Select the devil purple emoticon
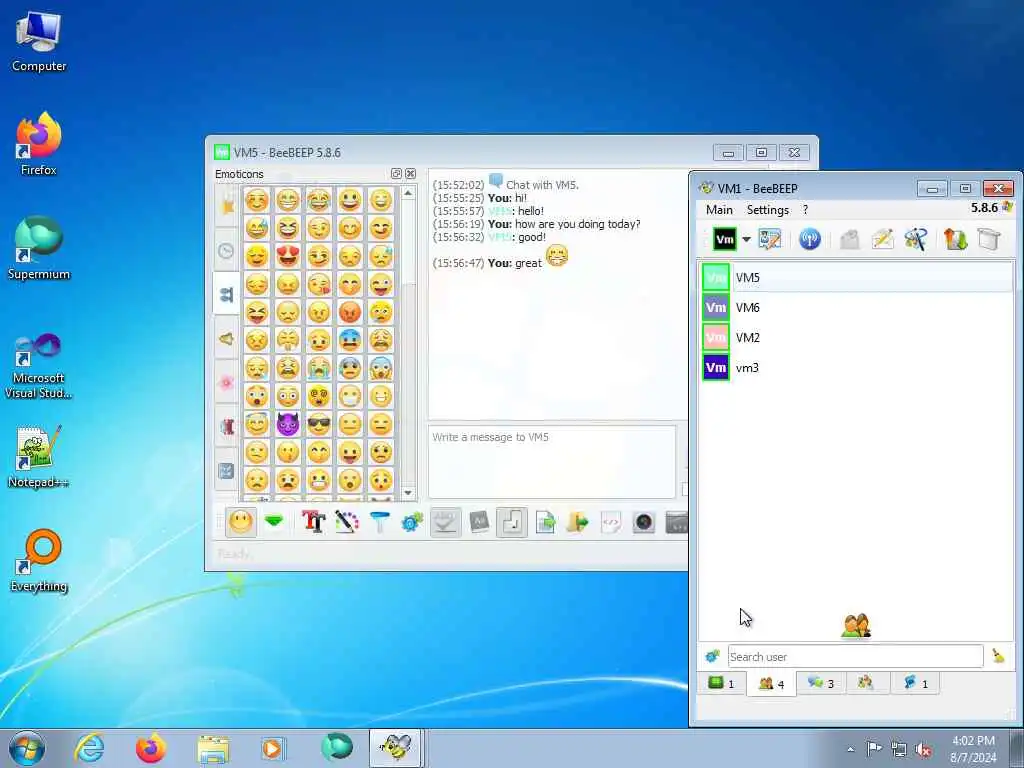This screenshot has width=1024, height=768. (287, 424)
